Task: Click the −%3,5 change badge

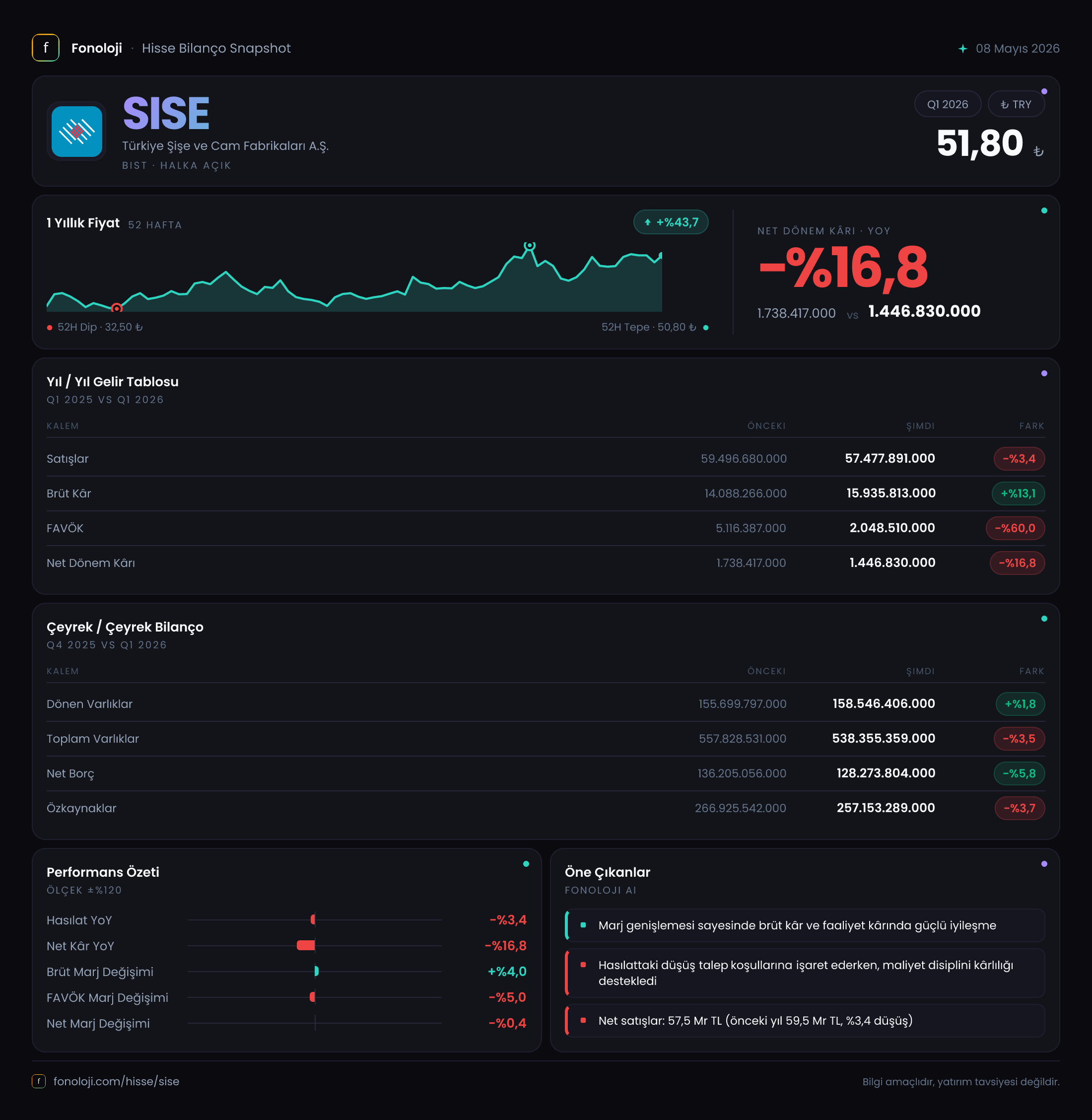Action: pyautogui.click(x=1019, y=738)
